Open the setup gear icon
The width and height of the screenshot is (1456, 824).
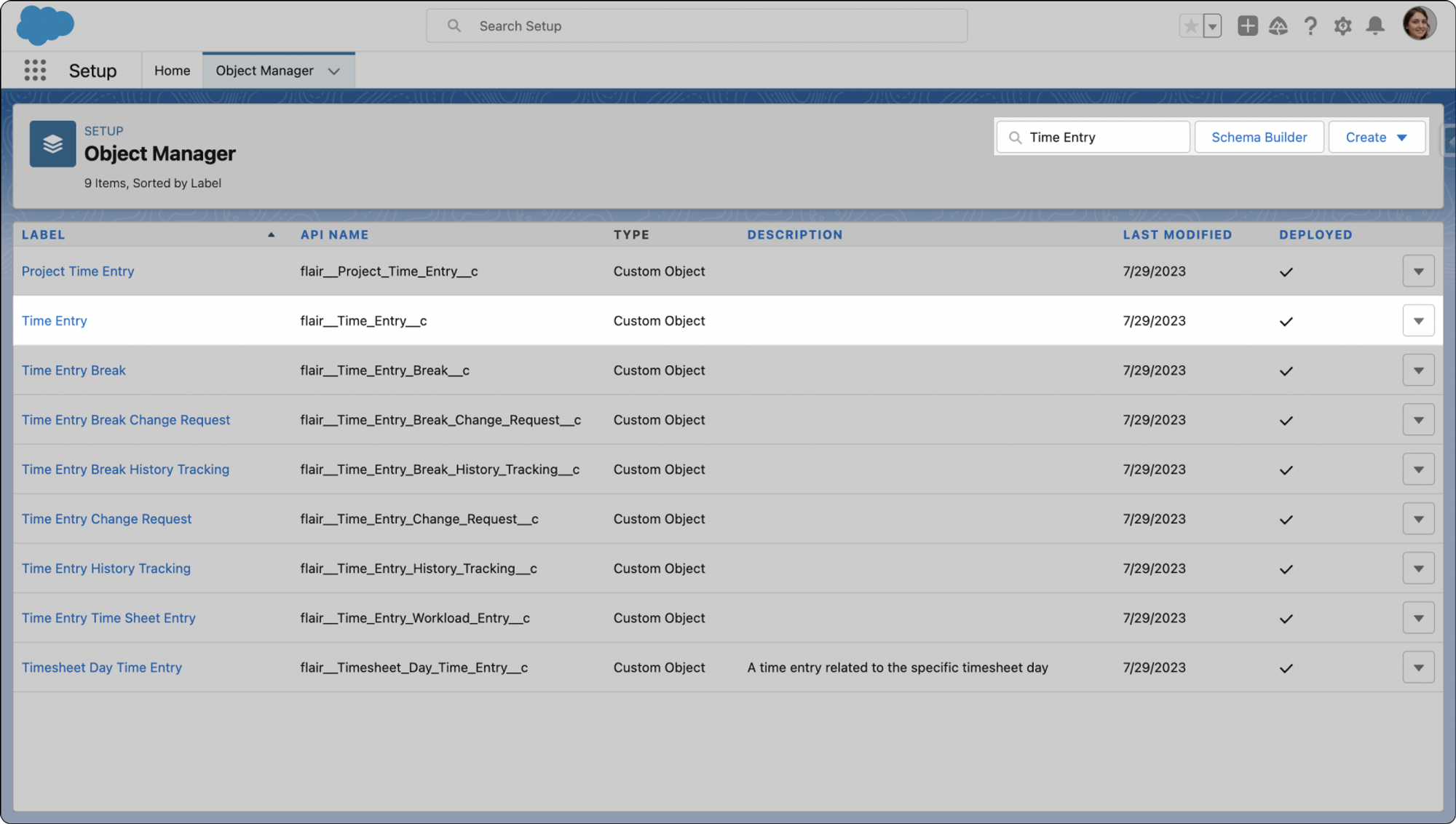pyautogui.click(x=1342, y=26)
